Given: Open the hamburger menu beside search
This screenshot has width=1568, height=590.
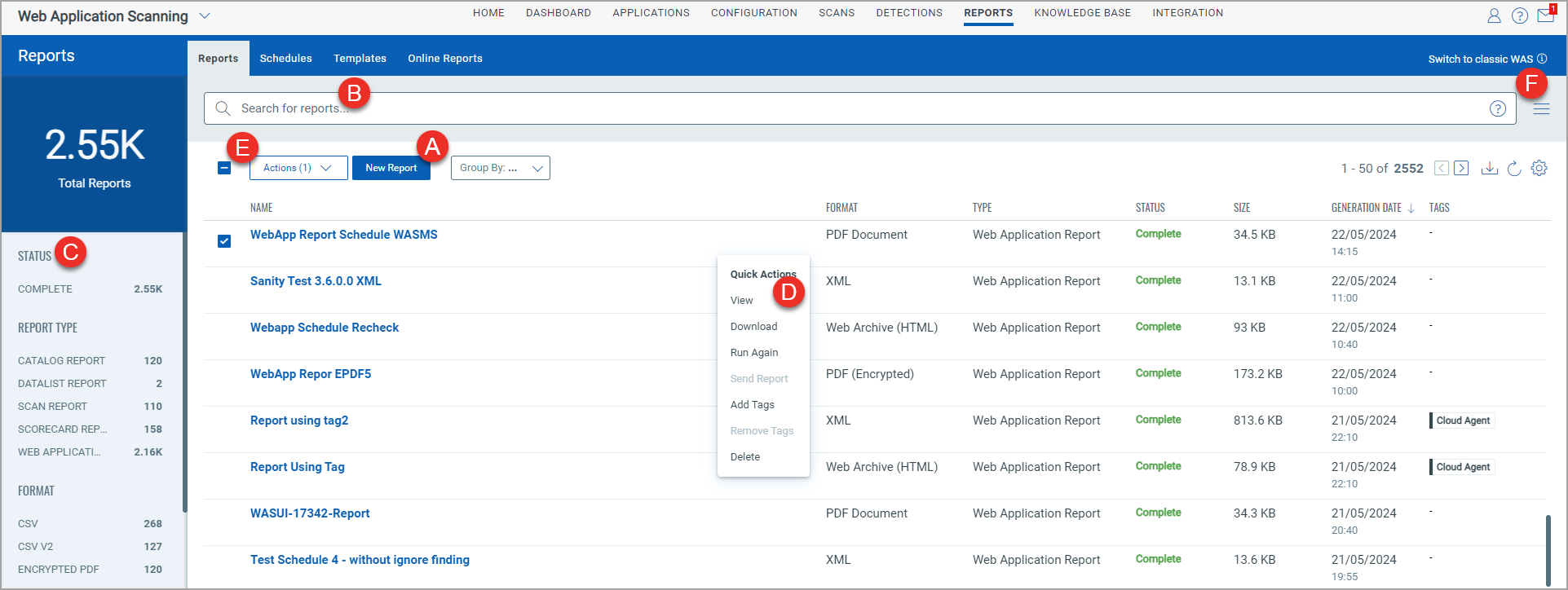Looking at the screenshot, I should pos(1541,108).
